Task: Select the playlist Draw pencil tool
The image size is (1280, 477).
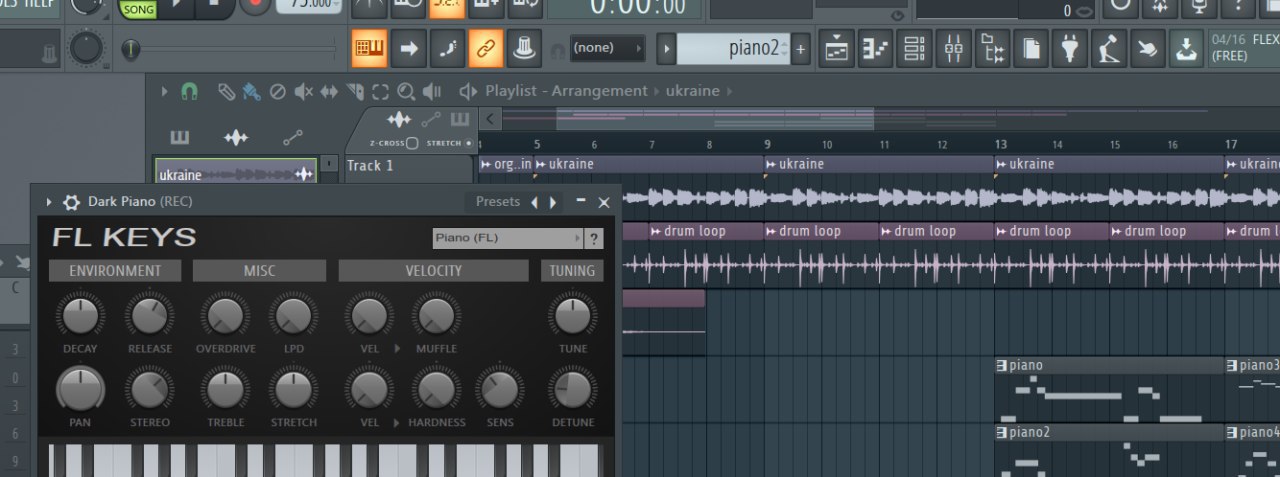Action: pyautogui.click(x=226, y=92)
